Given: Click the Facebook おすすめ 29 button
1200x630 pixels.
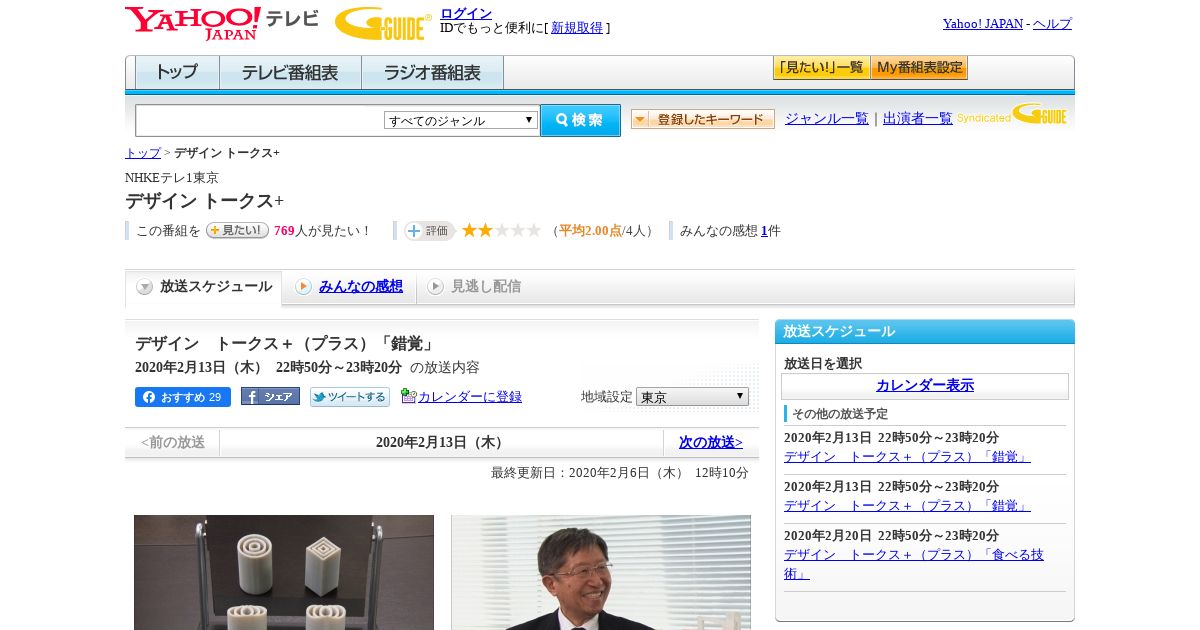Looking at the screenshot, I should coord(183,397).
